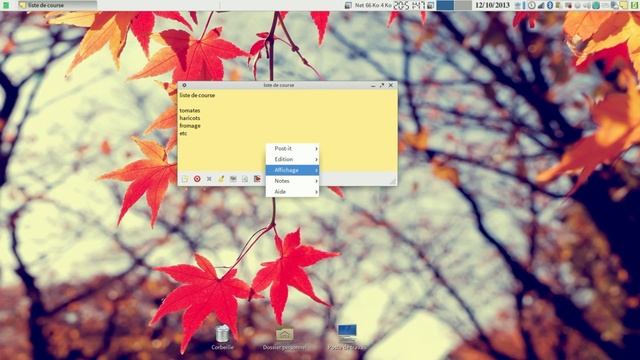Click the 'liste de course' heading inside the note
The height and width of the screenshot is (360, 640).
click(197, 95)
